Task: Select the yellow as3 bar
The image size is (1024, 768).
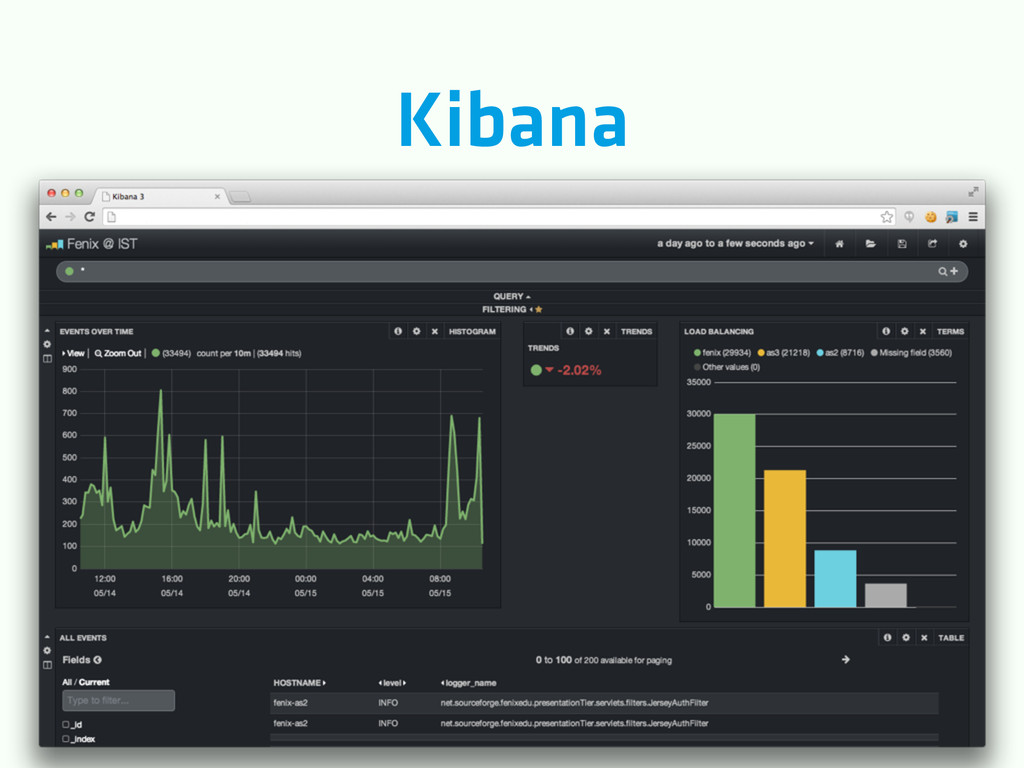Action: [x=785, y=539]
